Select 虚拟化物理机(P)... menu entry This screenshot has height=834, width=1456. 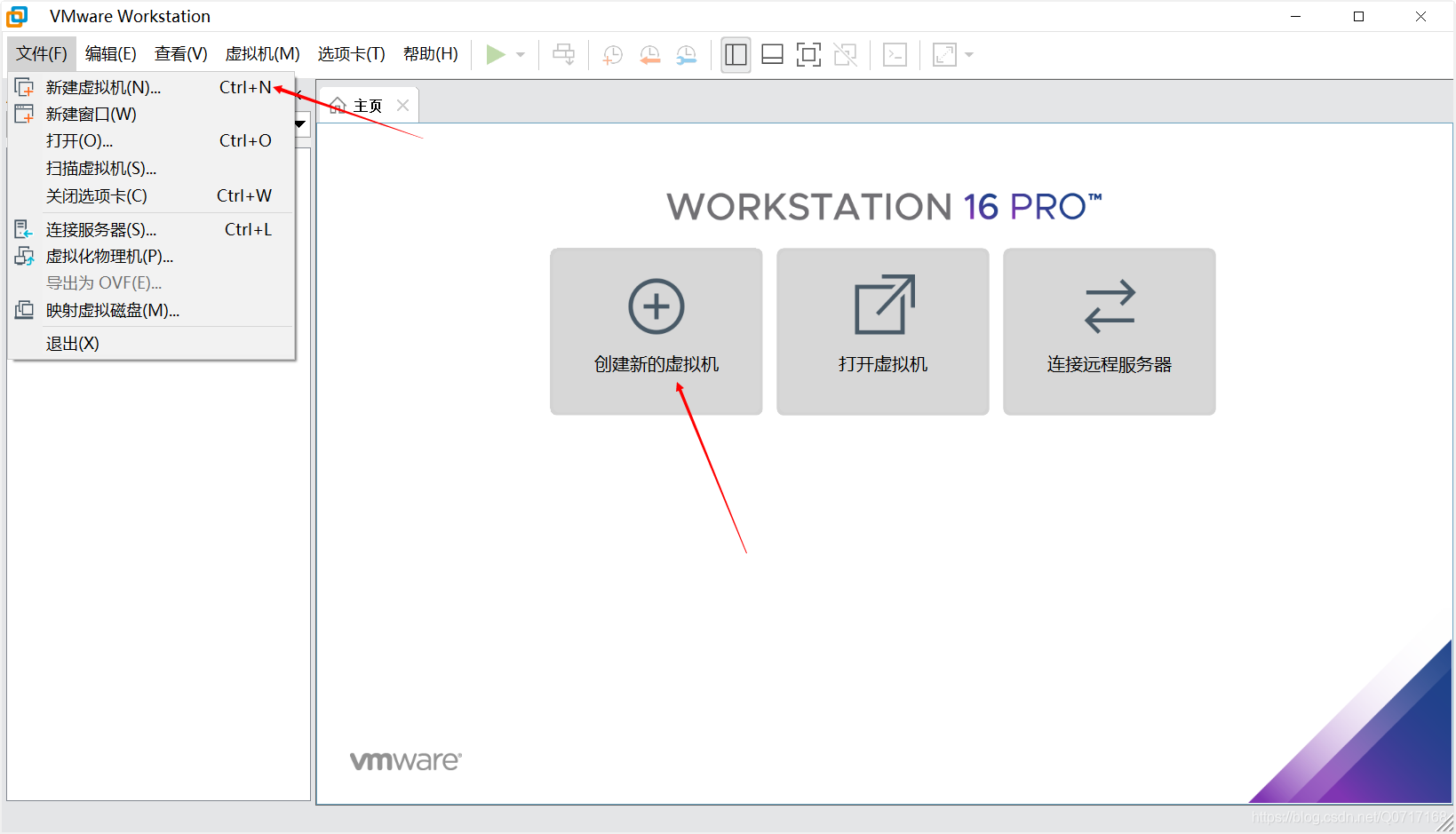[x=151, y=256]
